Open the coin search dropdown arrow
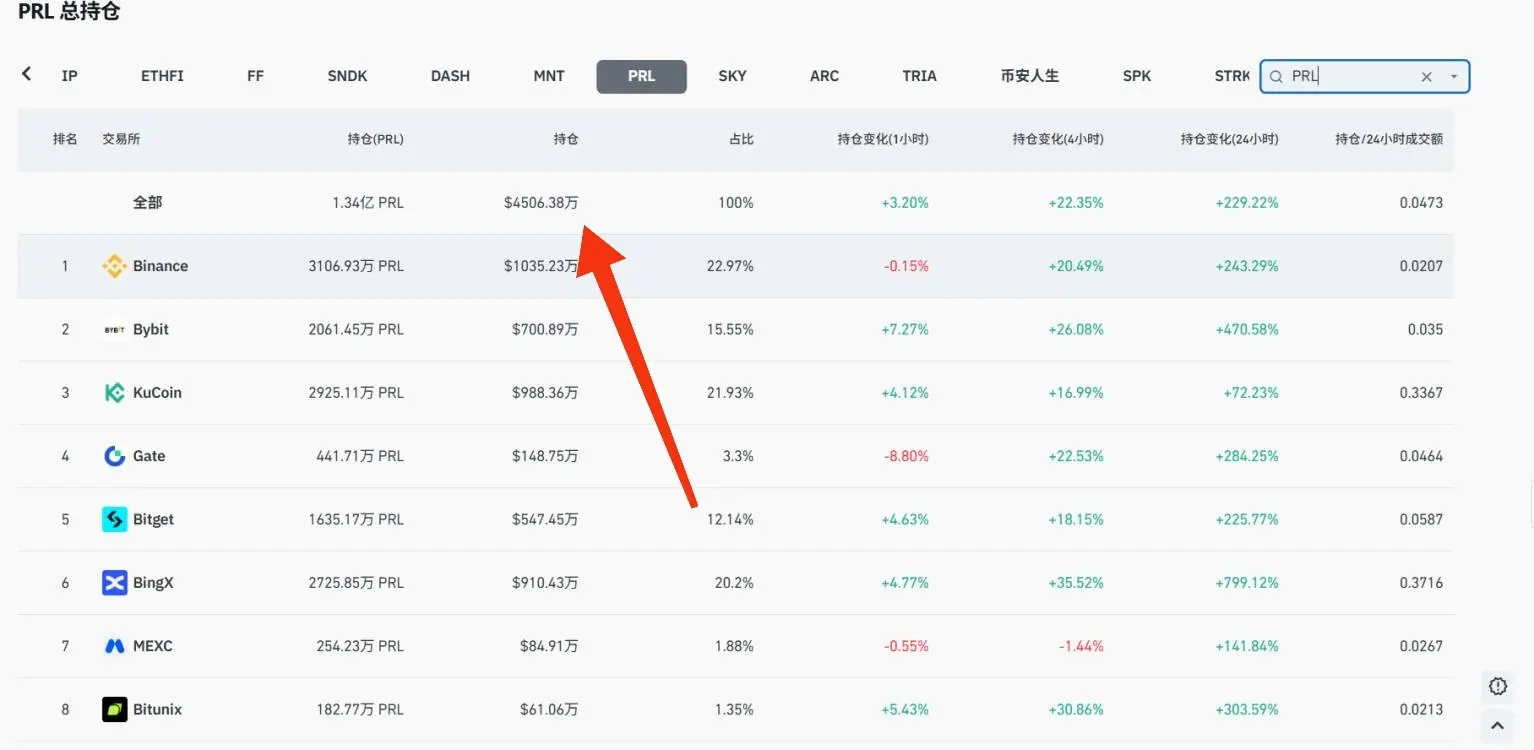The width and height of the screenshot is (1534, 750). [x=1453, y=77]
